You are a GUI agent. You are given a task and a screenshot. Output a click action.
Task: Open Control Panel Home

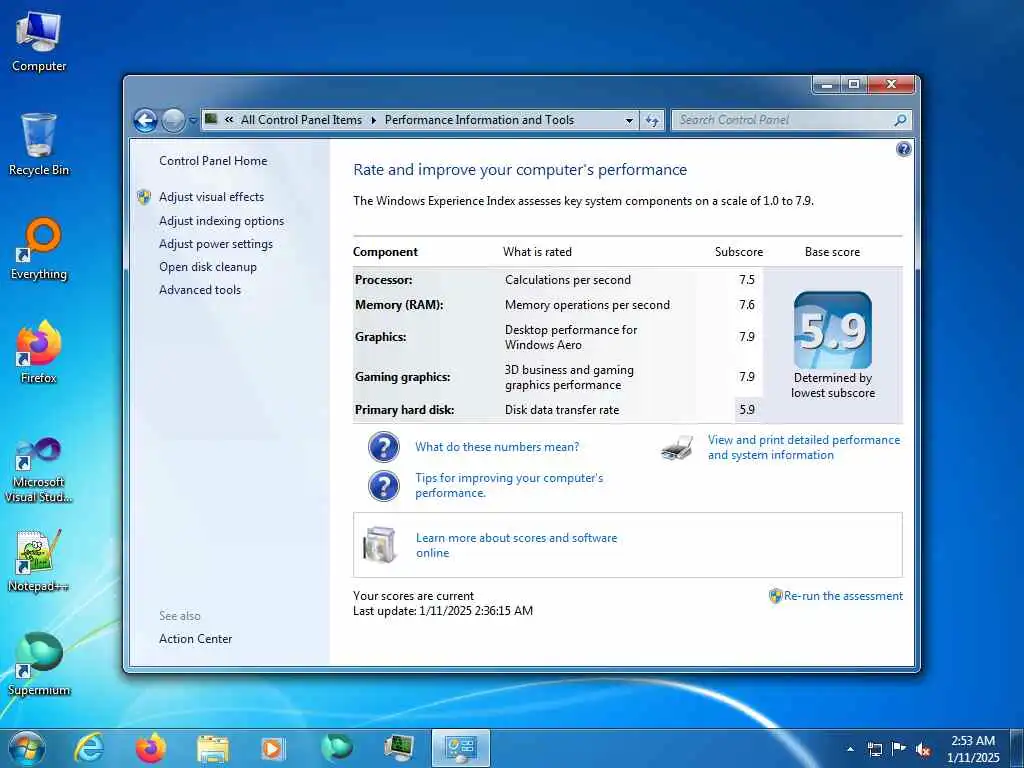(x=213, y=161)
